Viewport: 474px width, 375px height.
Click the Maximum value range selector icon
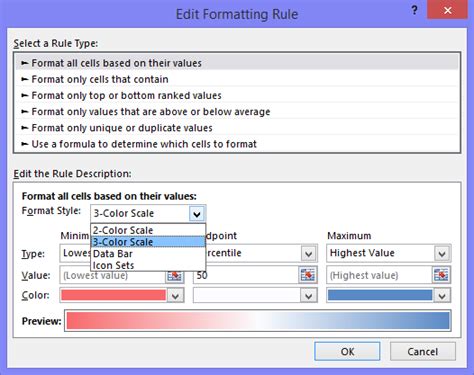point(441,275)
